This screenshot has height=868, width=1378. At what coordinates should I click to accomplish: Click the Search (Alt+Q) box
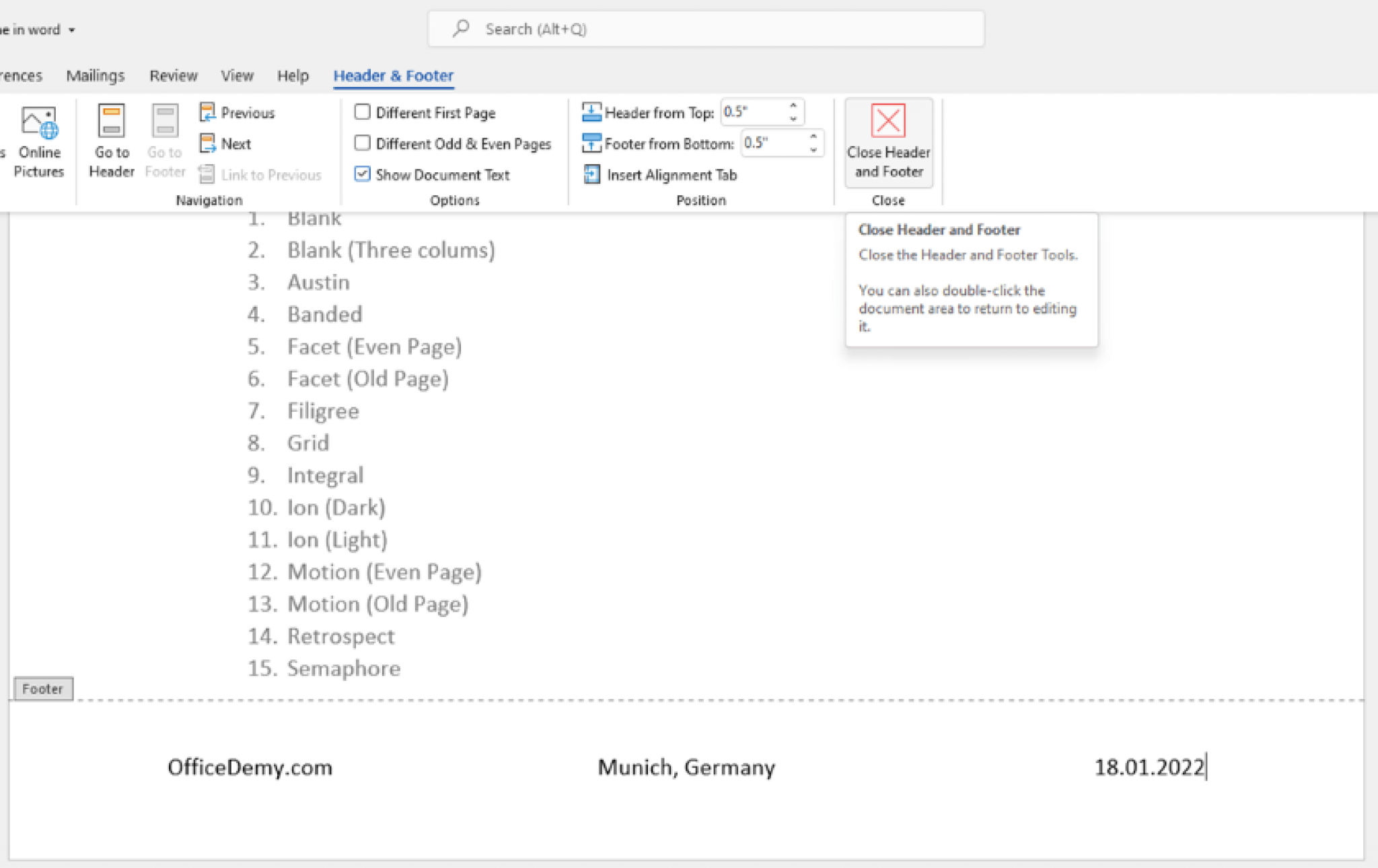click(x=706, y=28)
